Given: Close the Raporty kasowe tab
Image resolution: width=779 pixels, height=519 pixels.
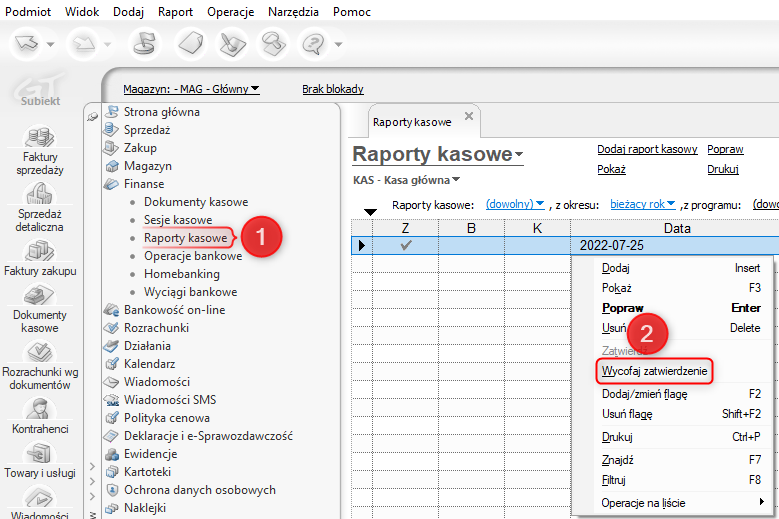Looking at the screenshot, I should pyautogui.click(x=469, y=117).
